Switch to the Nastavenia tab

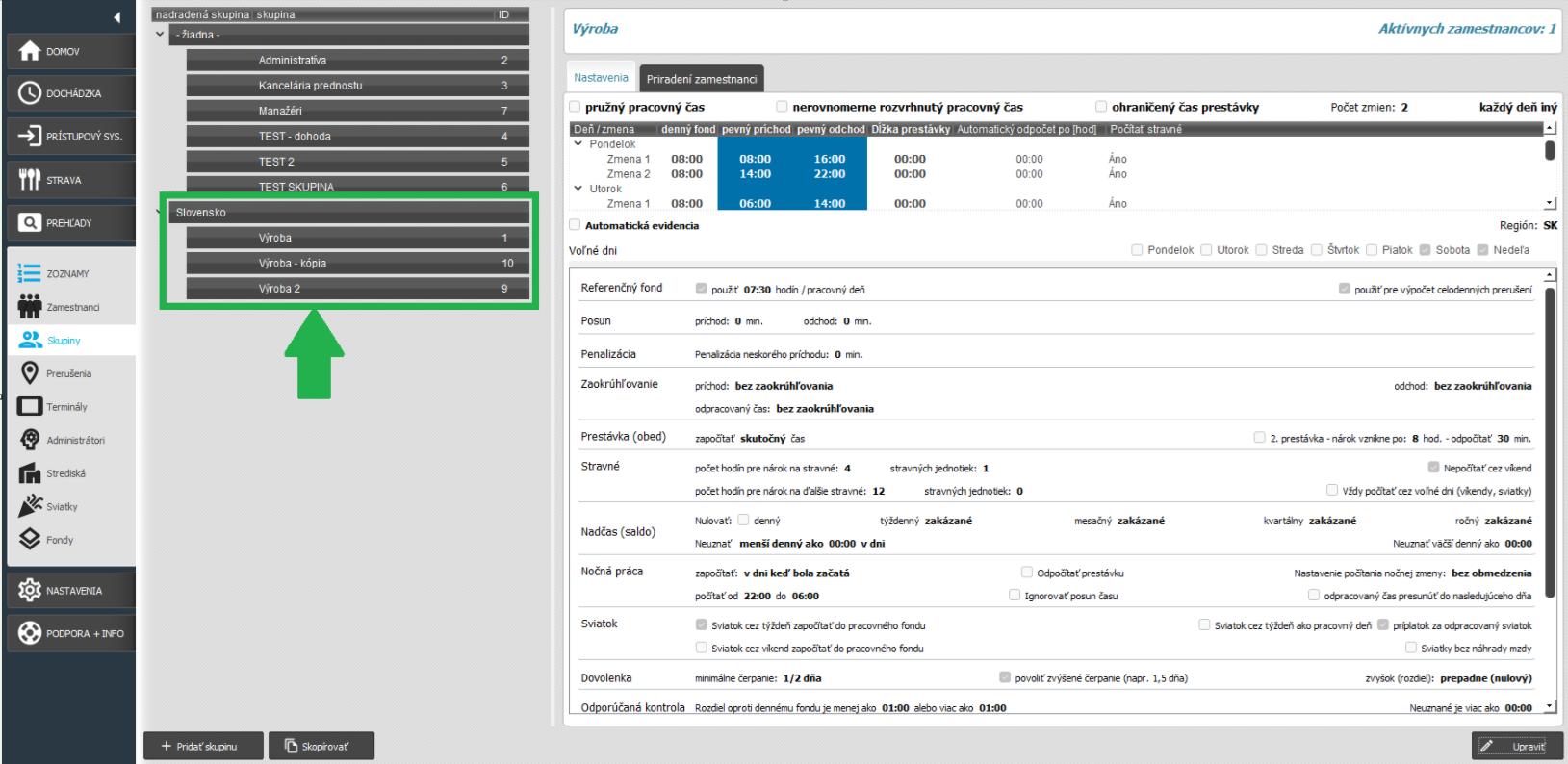pyautogui.click(x=601, y=78)
